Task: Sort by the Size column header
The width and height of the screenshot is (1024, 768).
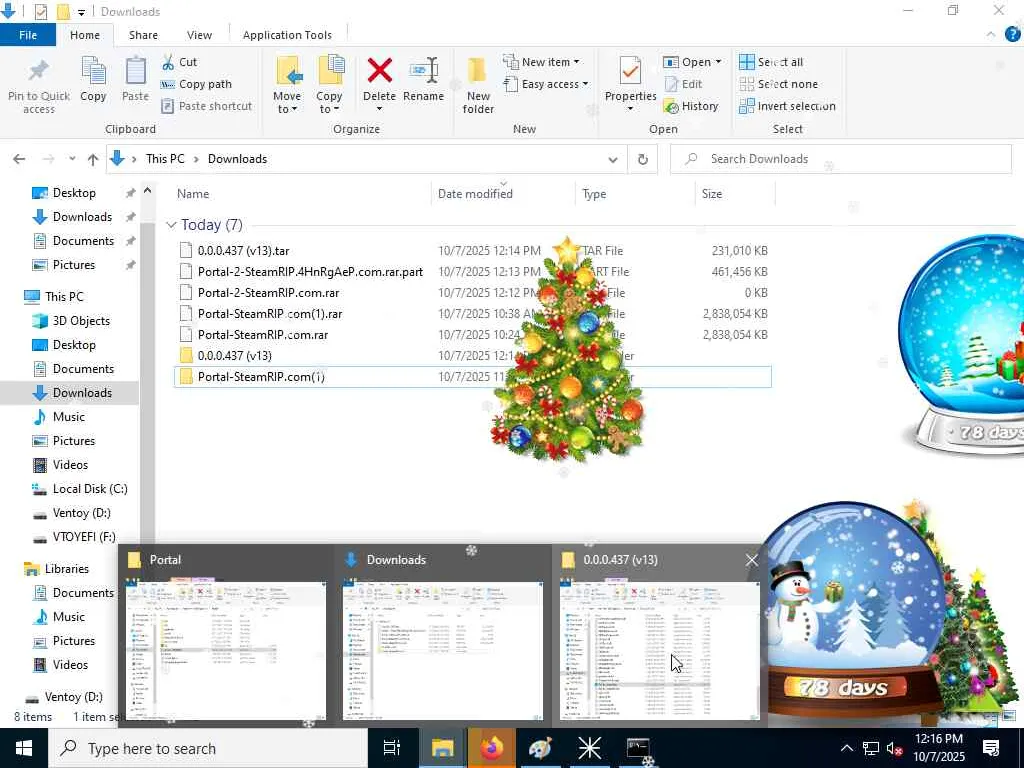Action: click(712, 194)
